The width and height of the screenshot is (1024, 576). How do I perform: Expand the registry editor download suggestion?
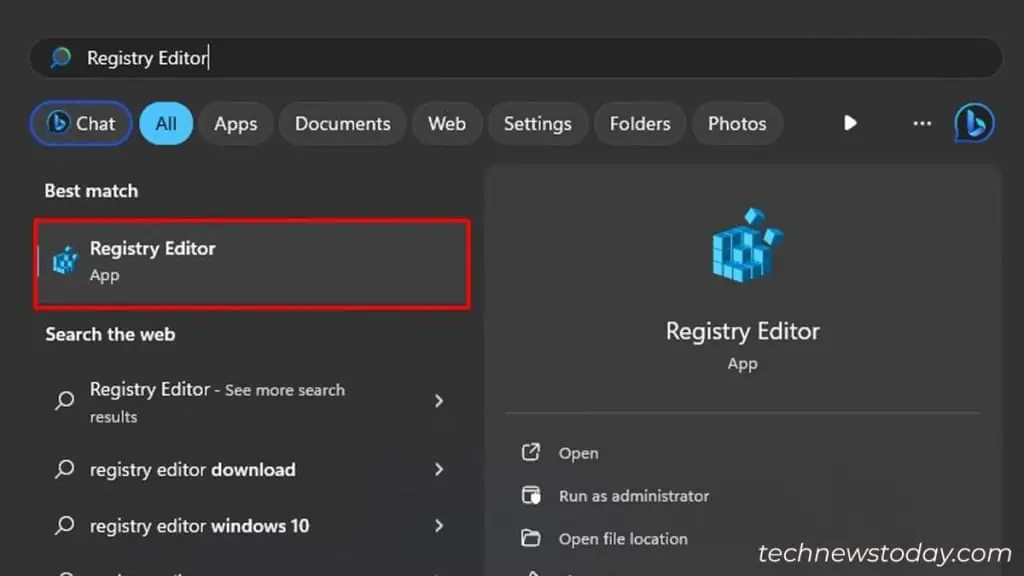(x=440, y=469)
